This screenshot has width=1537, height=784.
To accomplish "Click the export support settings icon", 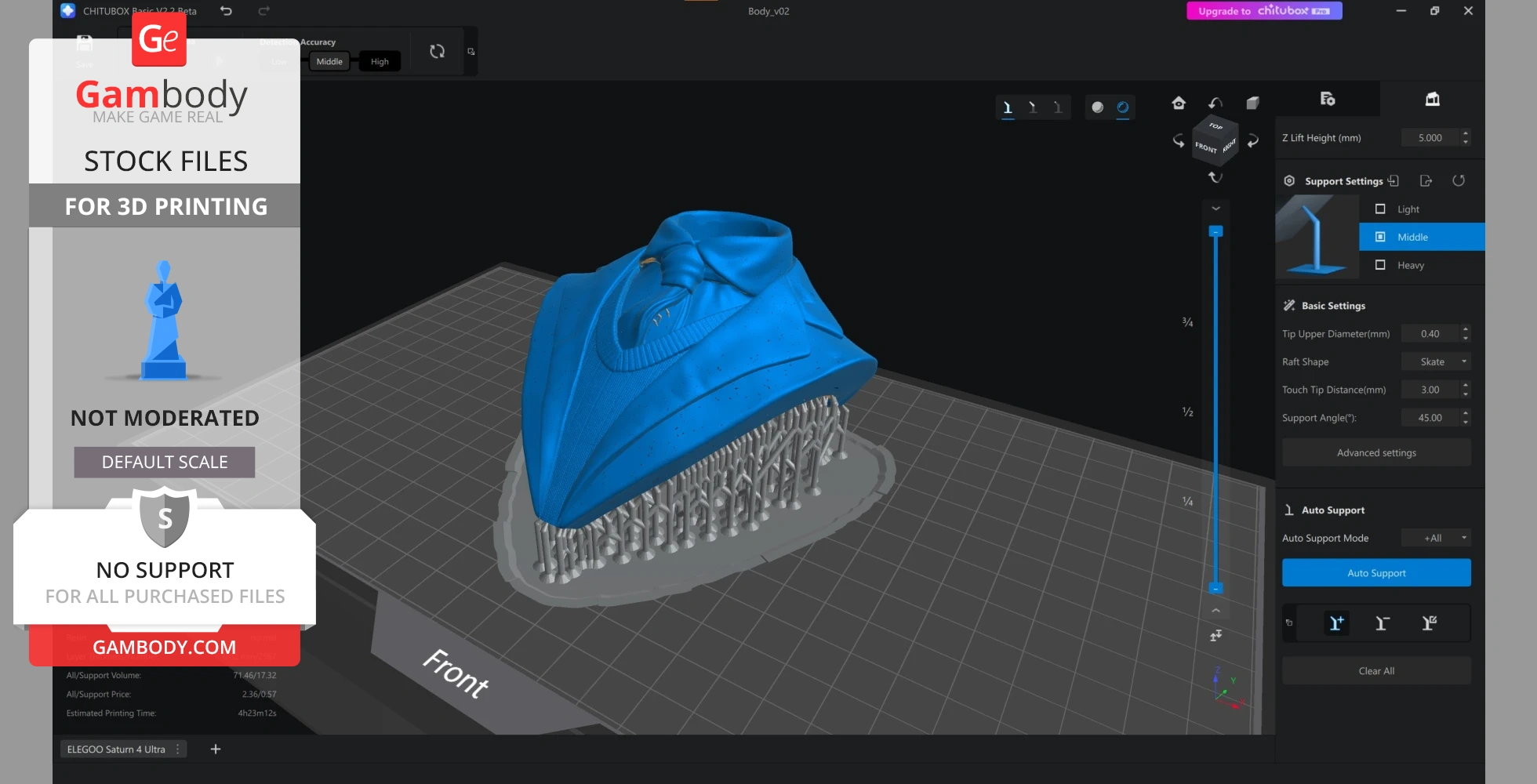I will click(x=1426, y=181).
